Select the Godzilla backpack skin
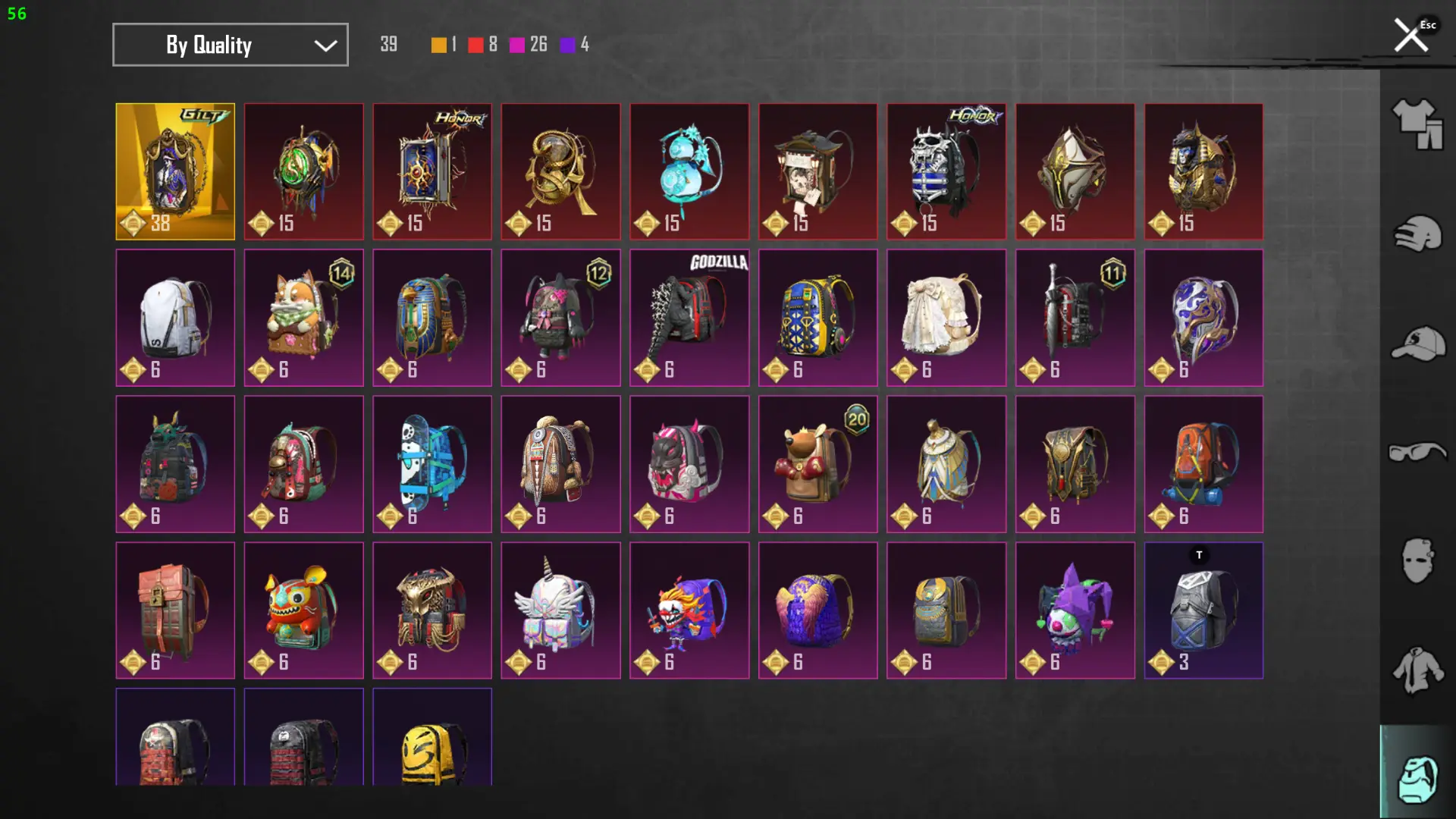 [689, 318]
